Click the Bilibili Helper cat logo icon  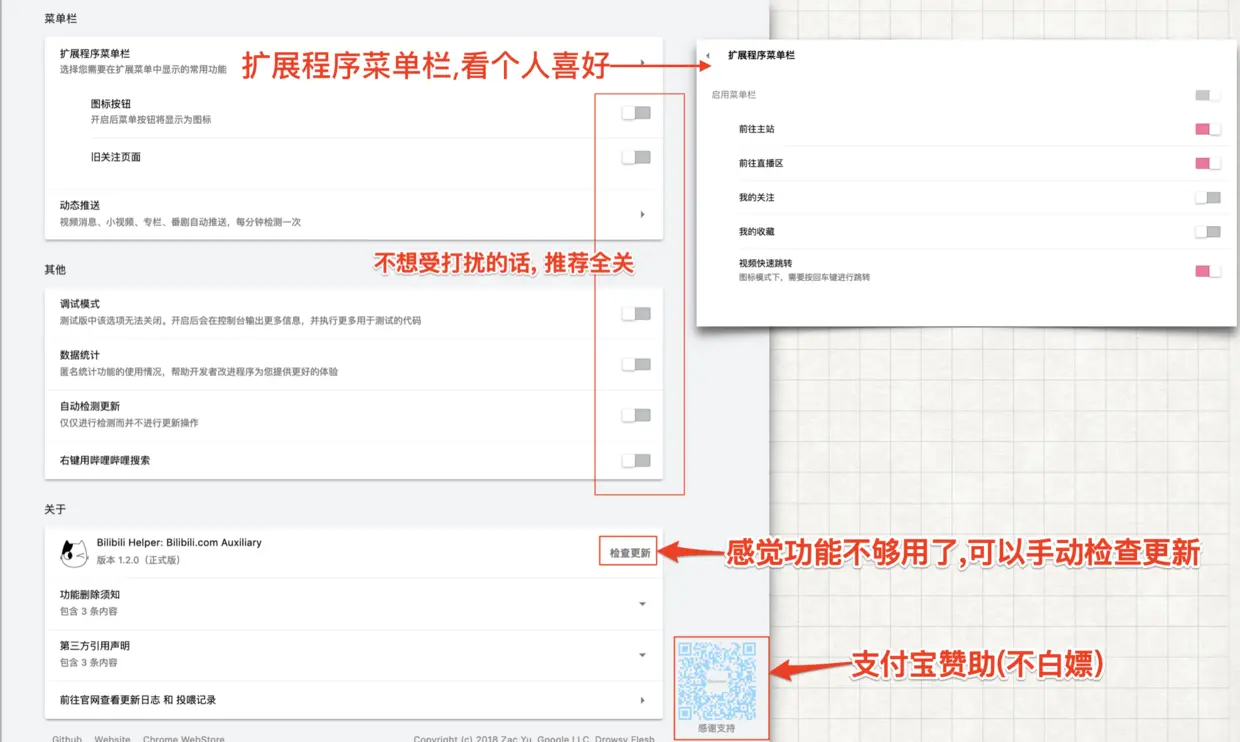[74, 552]
